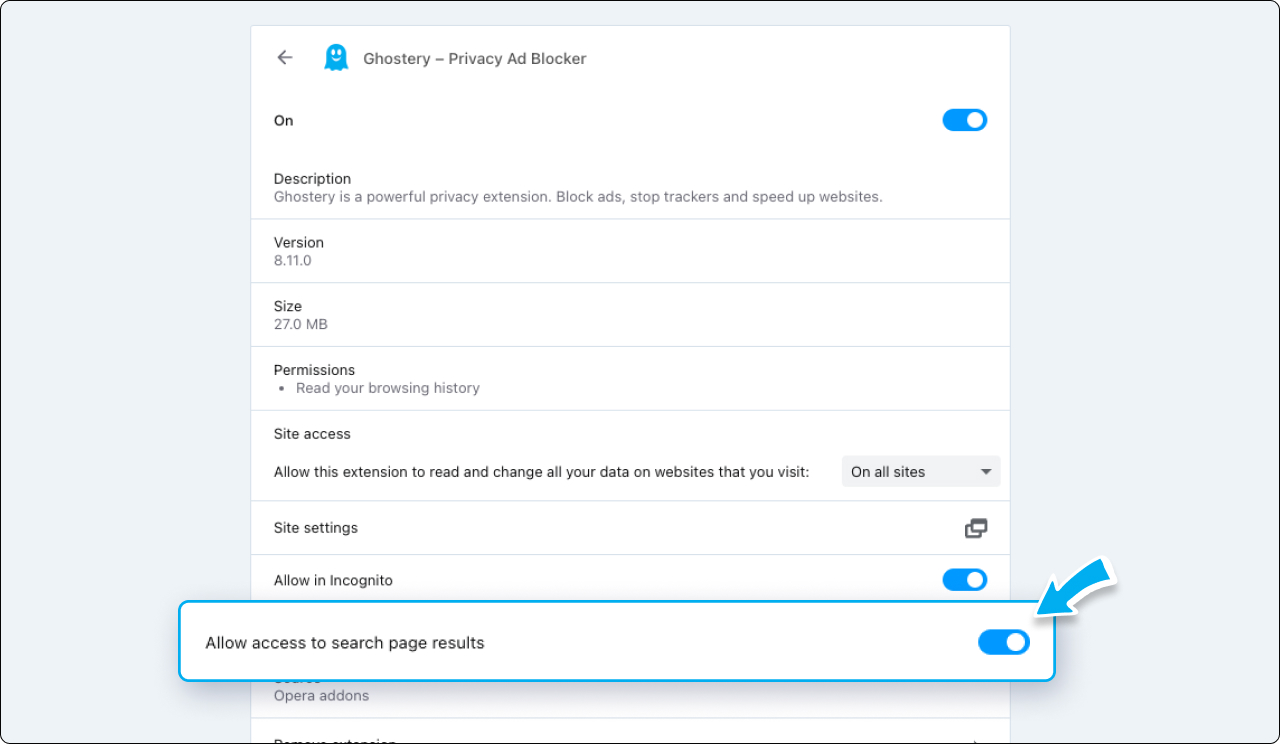Expand the Remove extension row

(x=630, y=740)
